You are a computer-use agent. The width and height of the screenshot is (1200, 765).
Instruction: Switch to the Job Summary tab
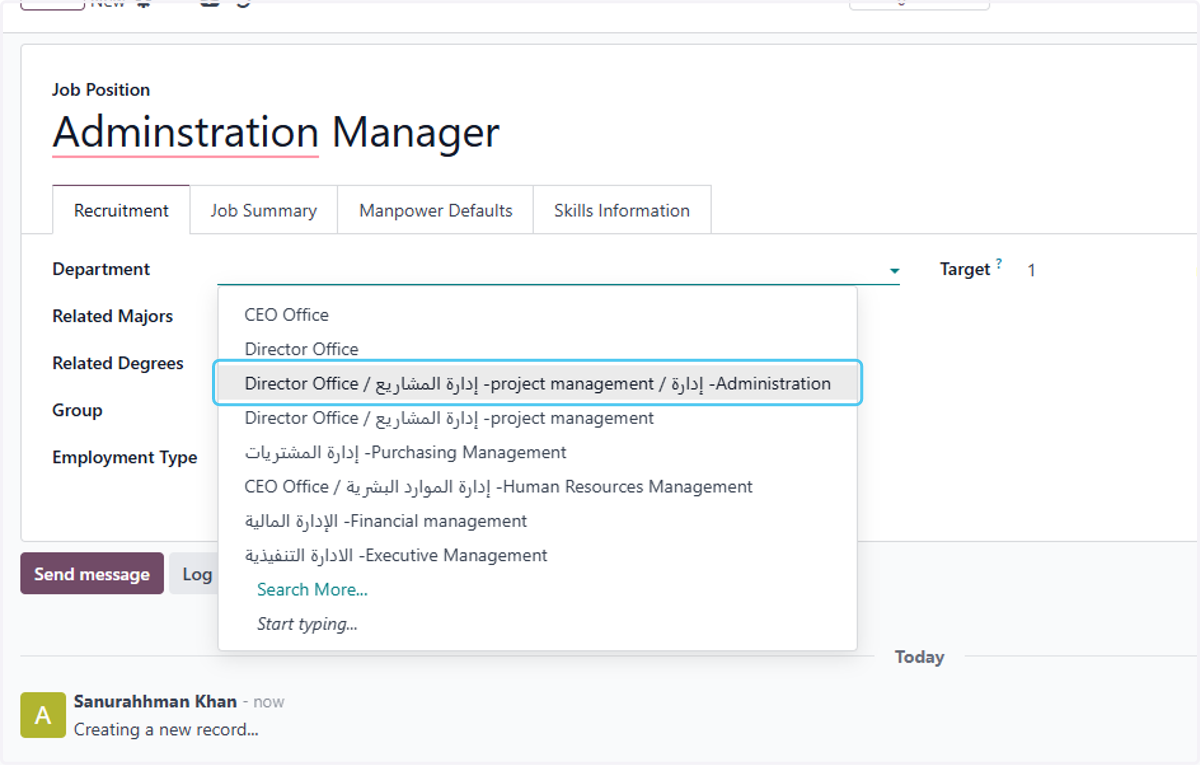pyautogui.click(x=263, y=210)
